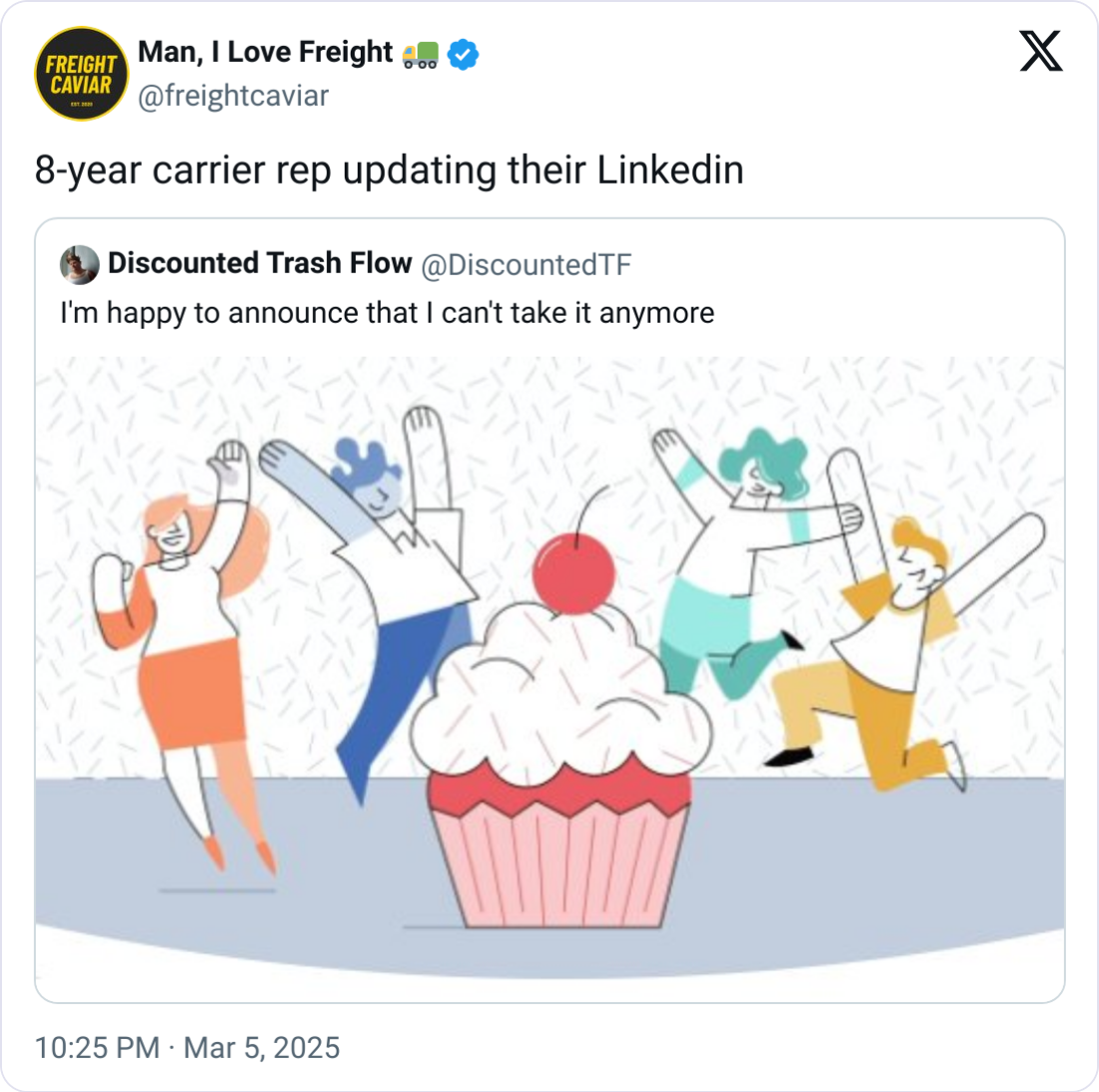Click the X logo
Screen dimensions: 1099x1092
(x=1041, y=51)
